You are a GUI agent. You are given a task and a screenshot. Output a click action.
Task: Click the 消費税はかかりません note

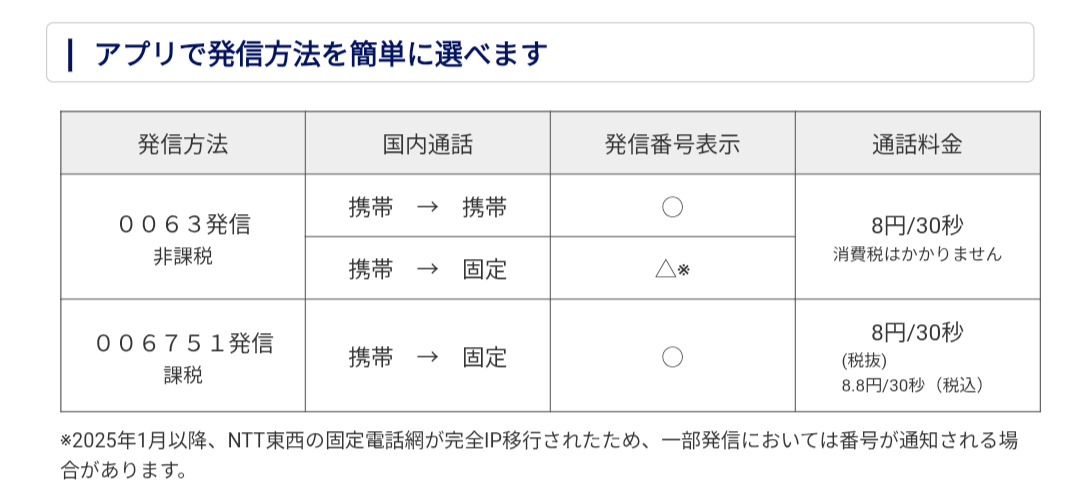pos(917,254)
